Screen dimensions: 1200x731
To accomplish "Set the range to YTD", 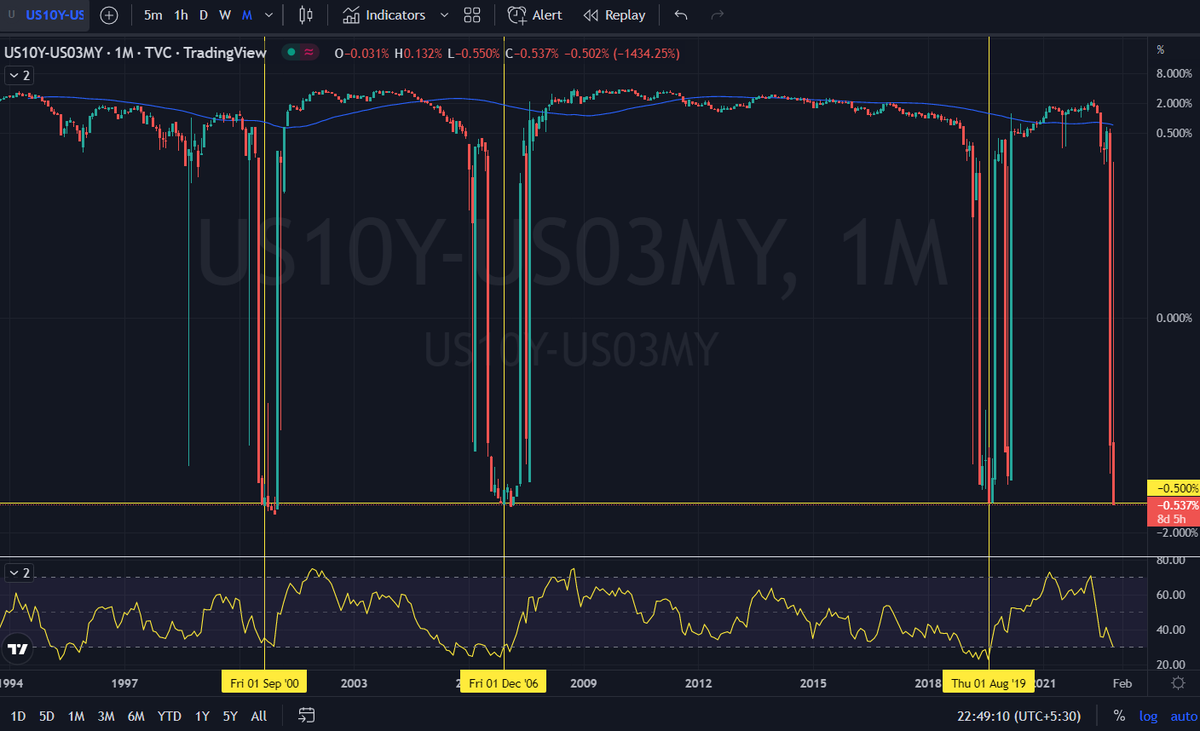I will (x=170, y=716).
